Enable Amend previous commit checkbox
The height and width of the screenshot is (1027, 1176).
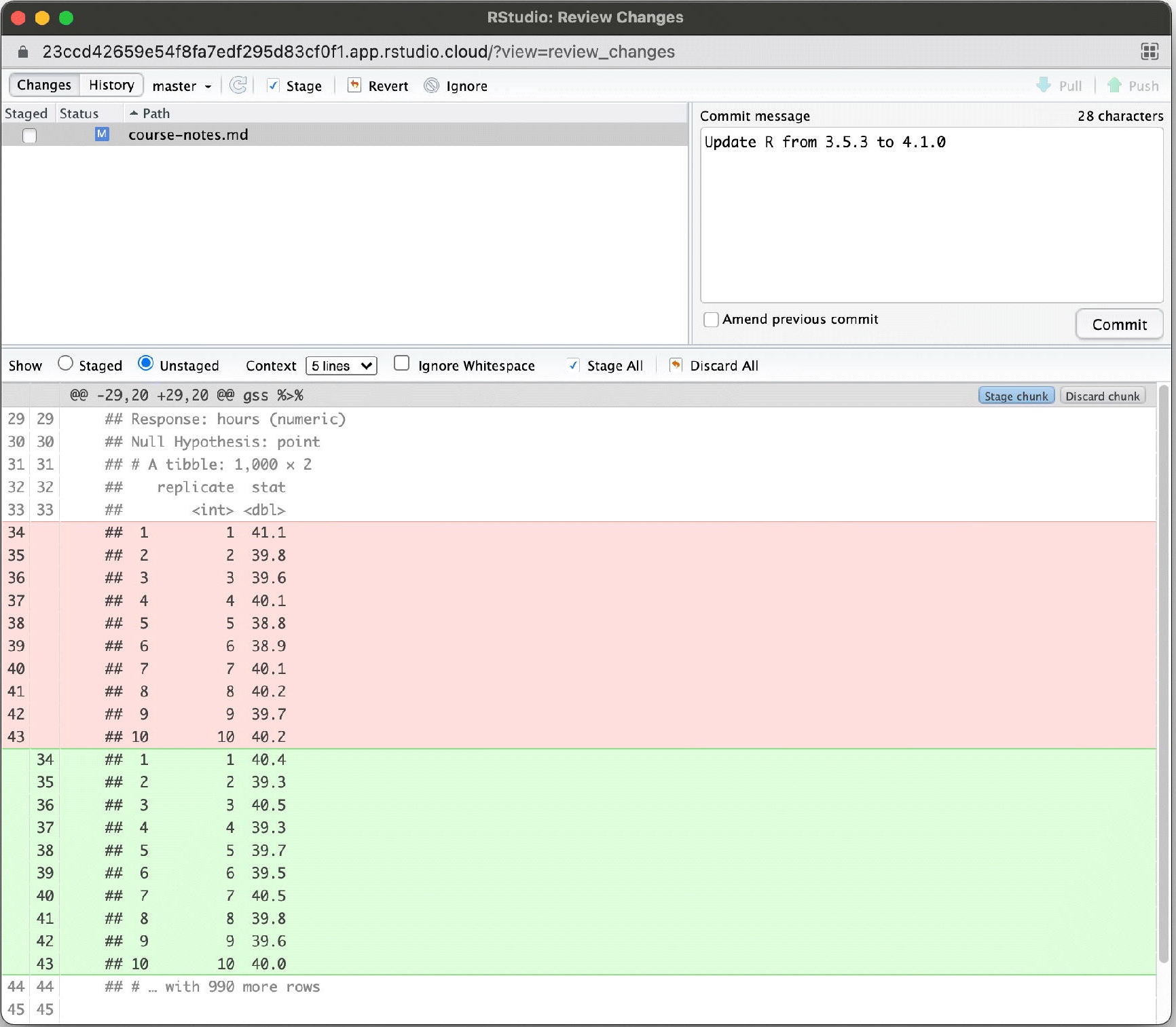[711, 320]
